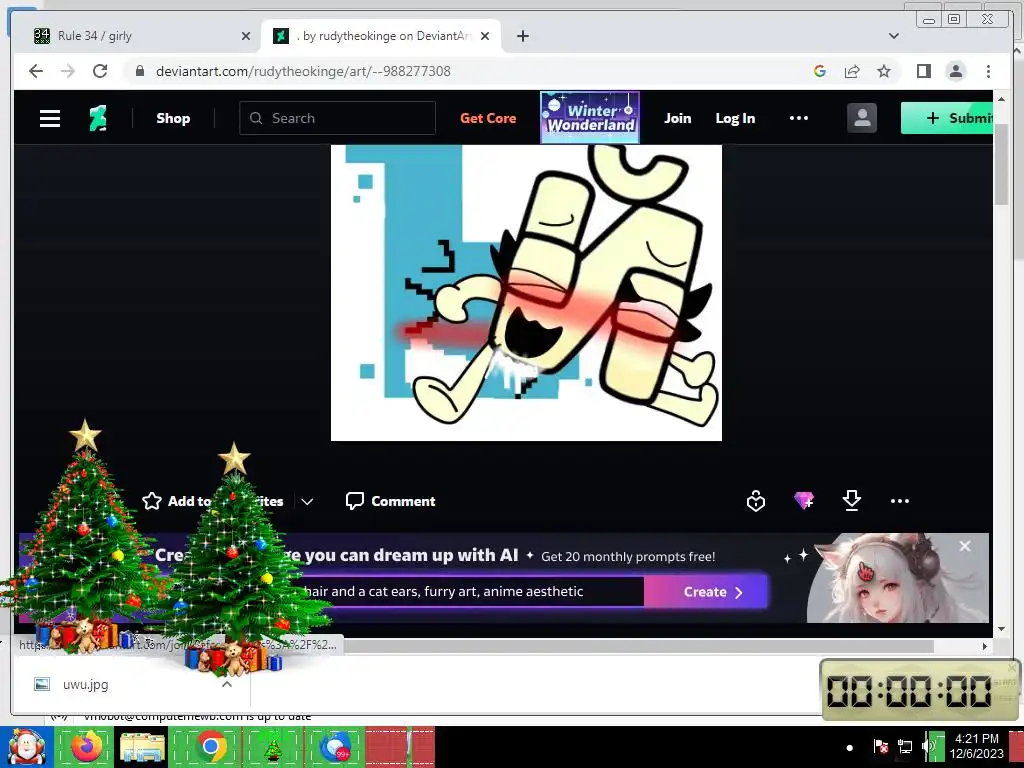Expand the favourites dropdown arrow
The width and height of the screenshot is (1024, 768).
tap(307, 502)
